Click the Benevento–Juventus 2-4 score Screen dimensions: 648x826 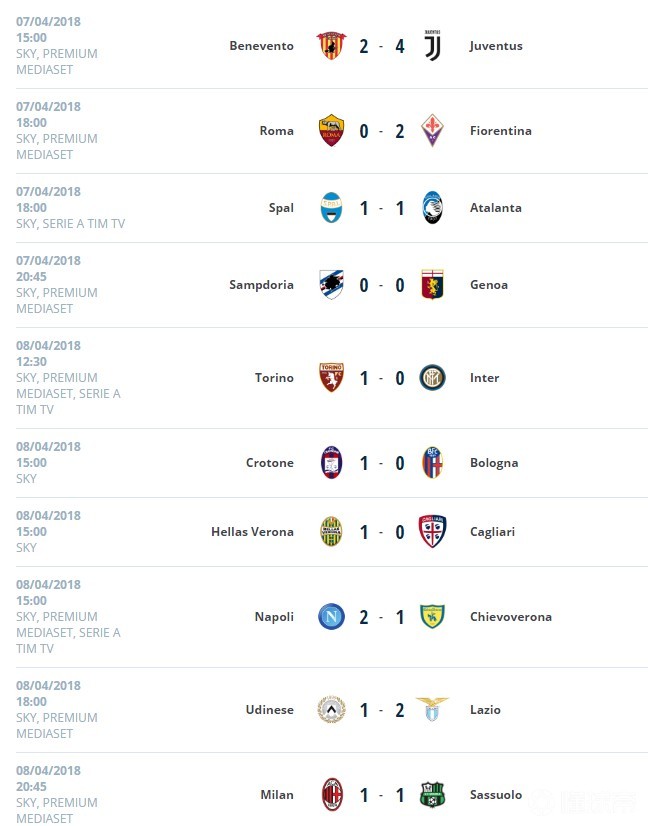[x=381, y=46]
